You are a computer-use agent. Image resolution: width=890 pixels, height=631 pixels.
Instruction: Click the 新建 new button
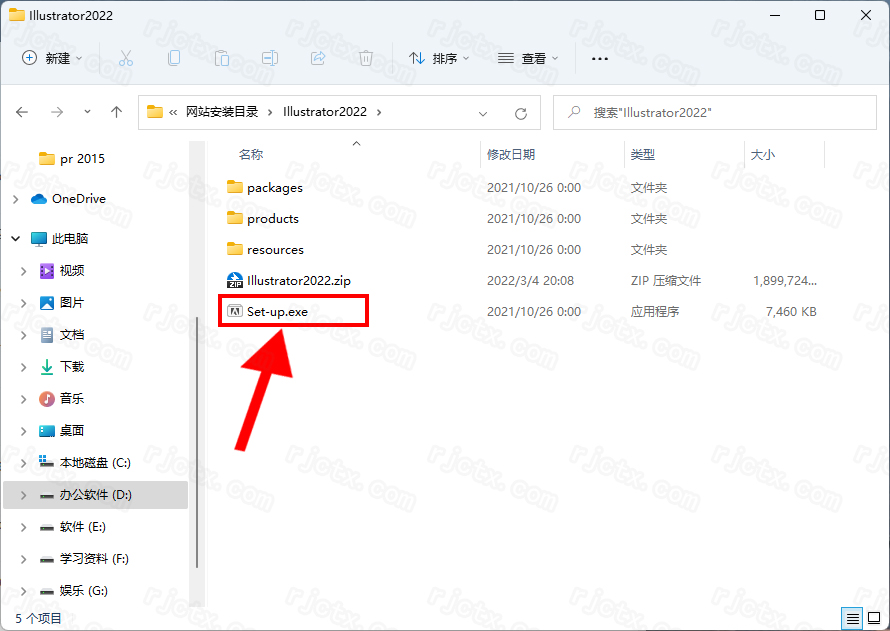[x=52, y=58]
